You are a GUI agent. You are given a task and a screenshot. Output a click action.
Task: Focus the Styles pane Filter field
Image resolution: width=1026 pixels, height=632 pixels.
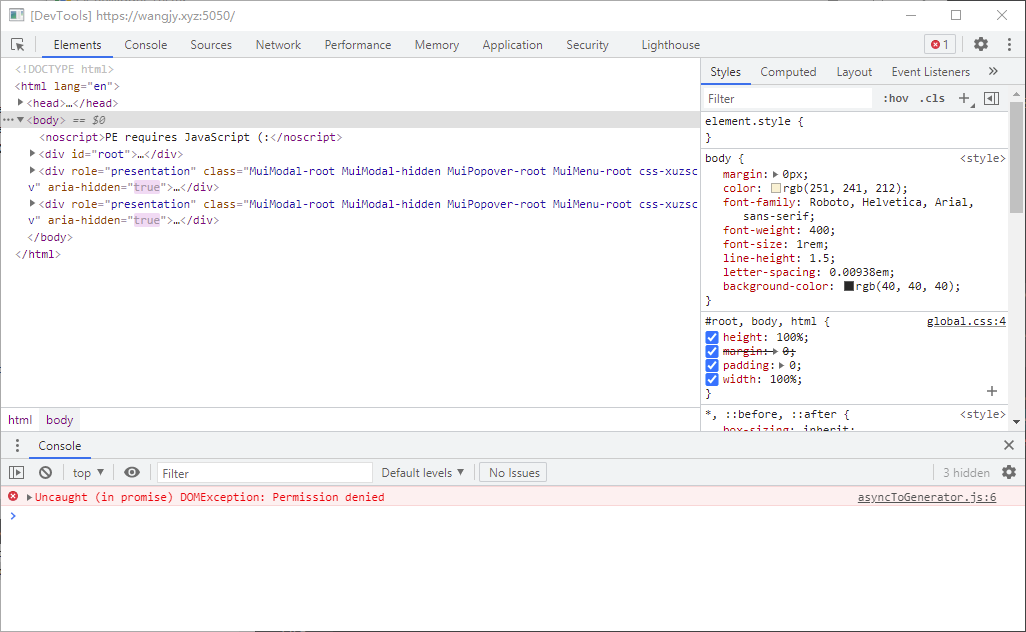pyautogui.click(x=788, y=99)
